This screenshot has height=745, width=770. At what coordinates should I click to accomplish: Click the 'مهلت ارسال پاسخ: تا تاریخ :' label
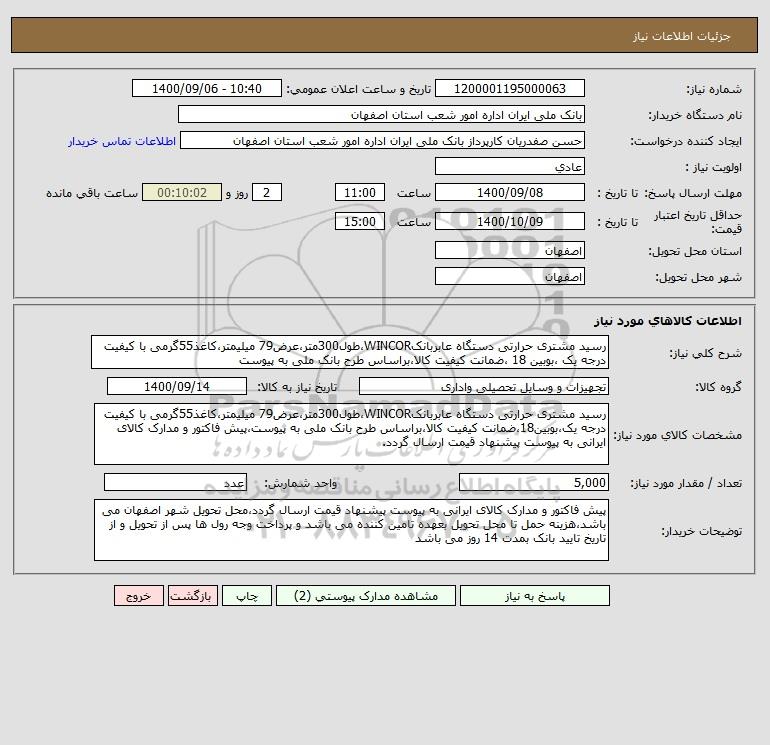[x=669, y=193]
